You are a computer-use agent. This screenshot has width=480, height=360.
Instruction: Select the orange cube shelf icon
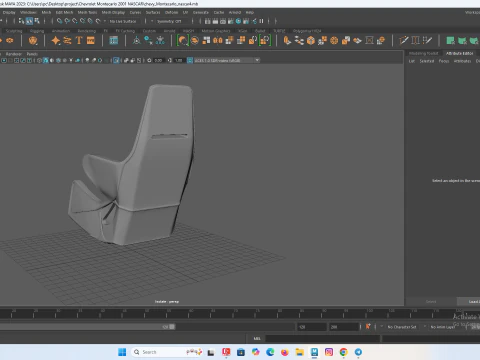(311, 41)
